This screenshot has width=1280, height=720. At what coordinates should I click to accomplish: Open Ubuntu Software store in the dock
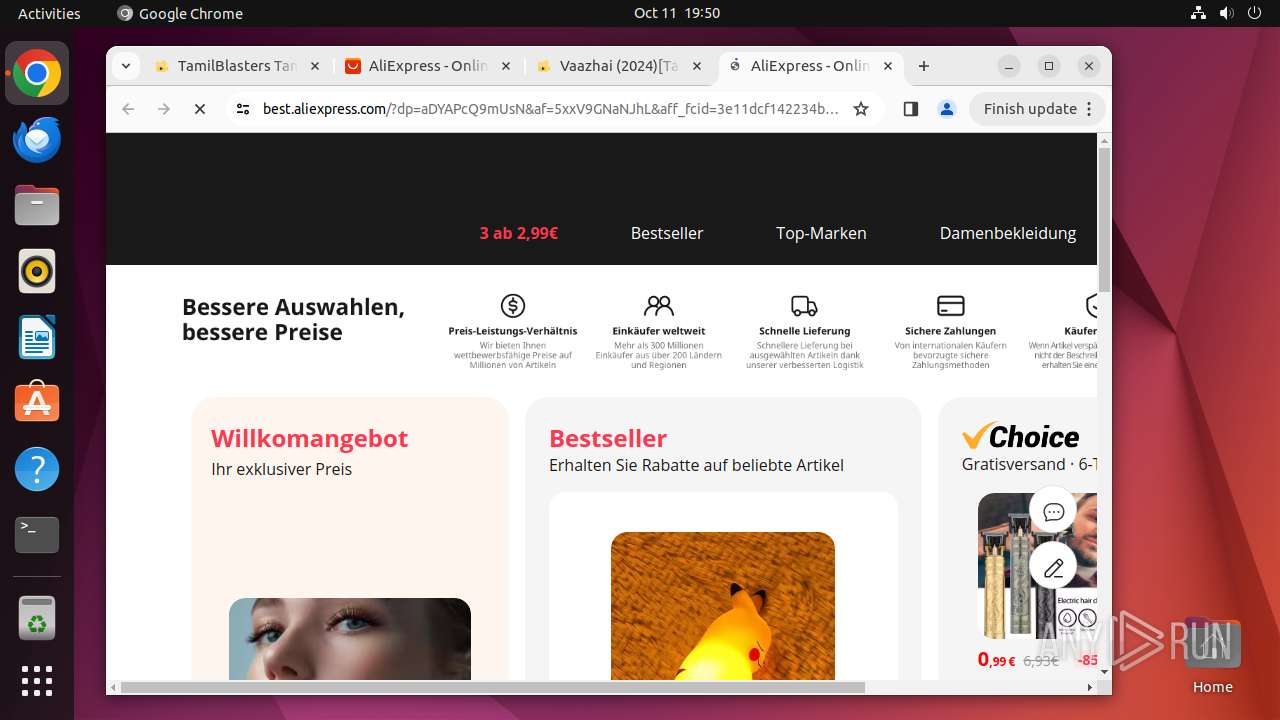point(37,403)
